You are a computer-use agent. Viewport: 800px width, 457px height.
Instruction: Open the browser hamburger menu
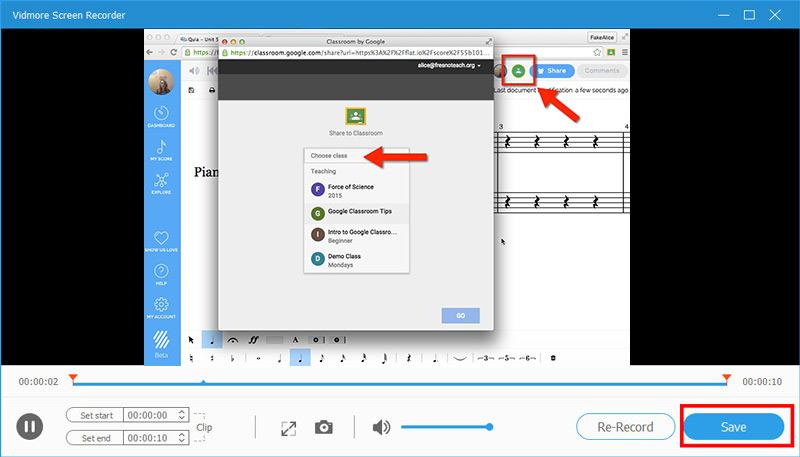coord(624,52)
